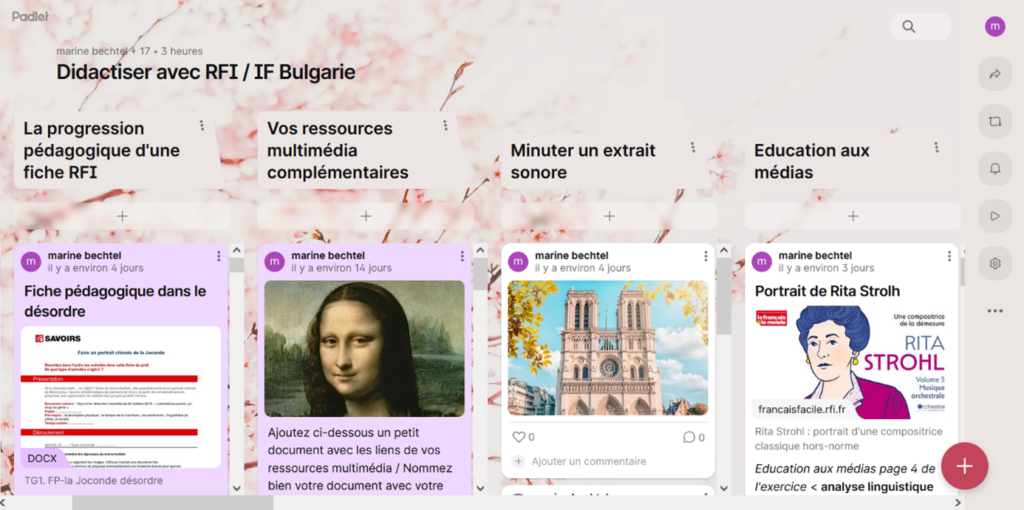Open the francaisfacile.rfi.fr link
The height and width of the screenshot is (510, 1024).
click(x=801, y=409)
